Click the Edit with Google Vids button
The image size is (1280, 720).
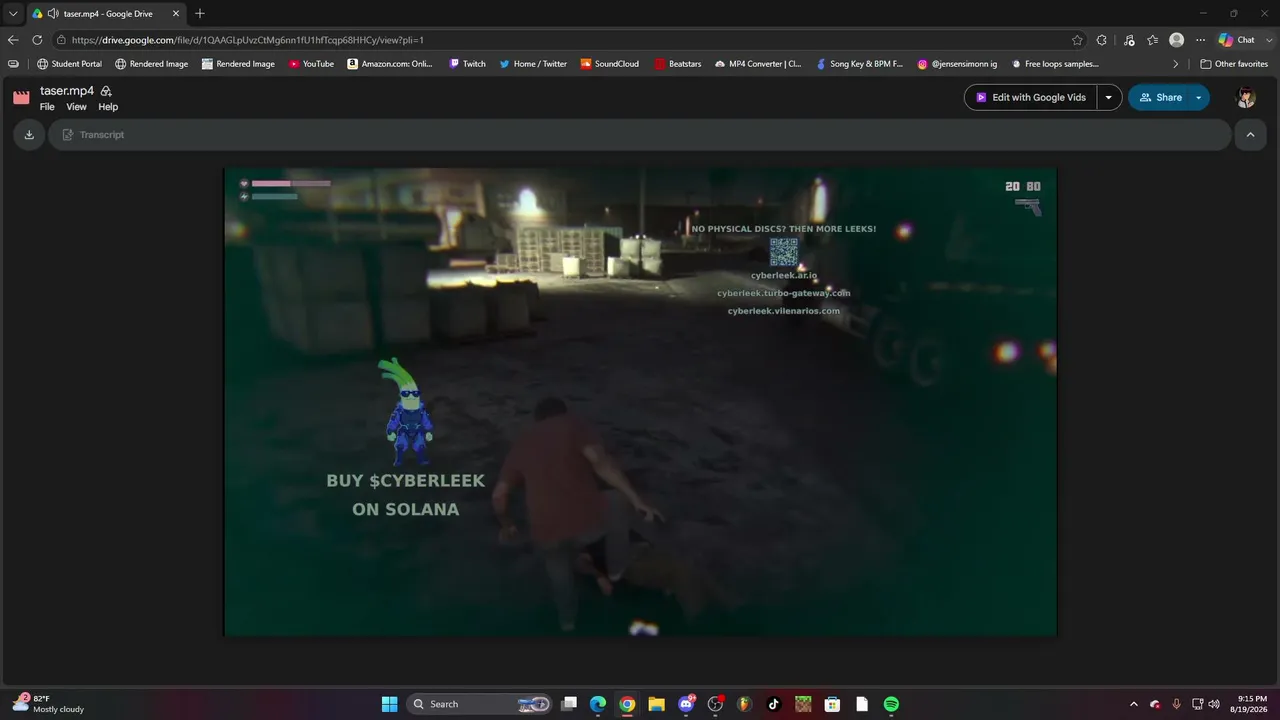tap(1031, 97)
